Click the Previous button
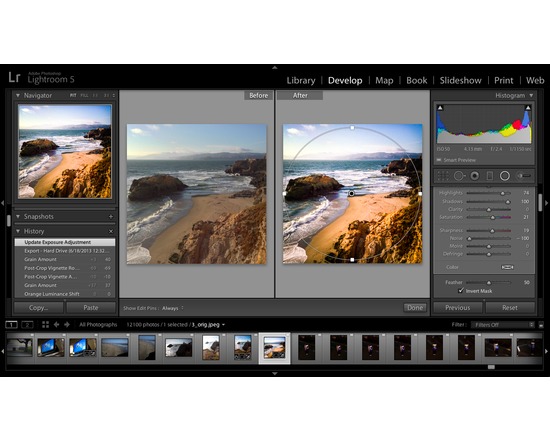550x440 pixels. (458, 308)
